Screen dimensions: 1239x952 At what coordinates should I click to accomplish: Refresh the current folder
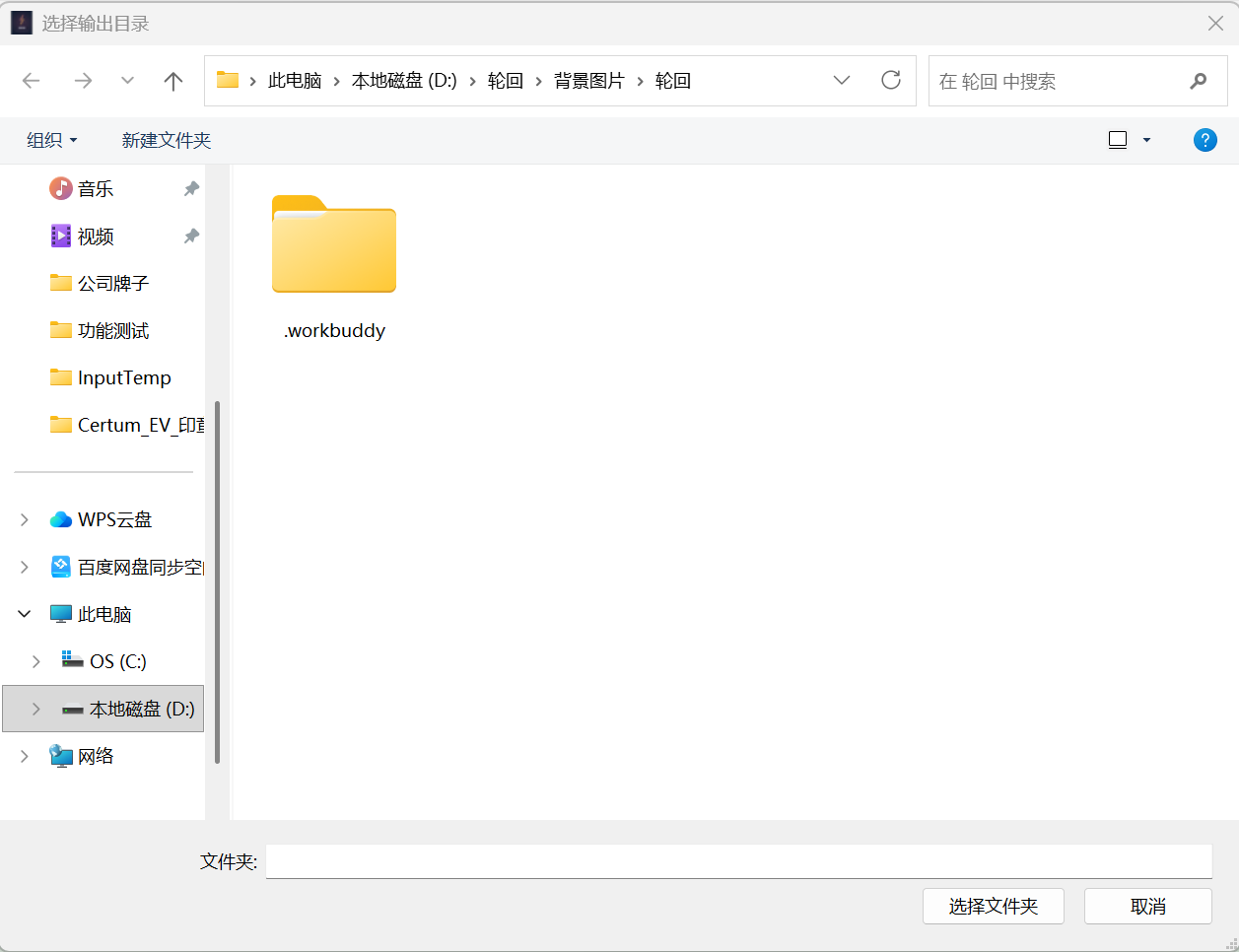pos(891,81)
